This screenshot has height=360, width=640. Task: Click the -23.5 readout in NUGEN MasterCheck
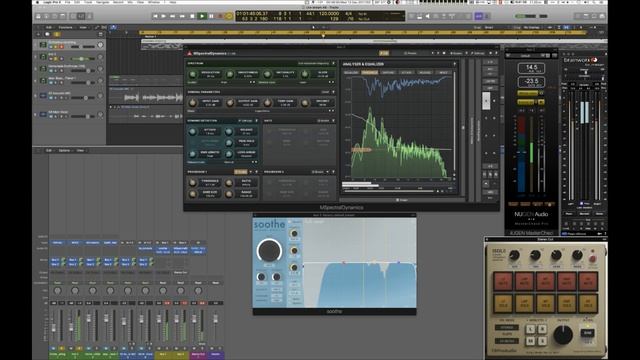point(531,82)
